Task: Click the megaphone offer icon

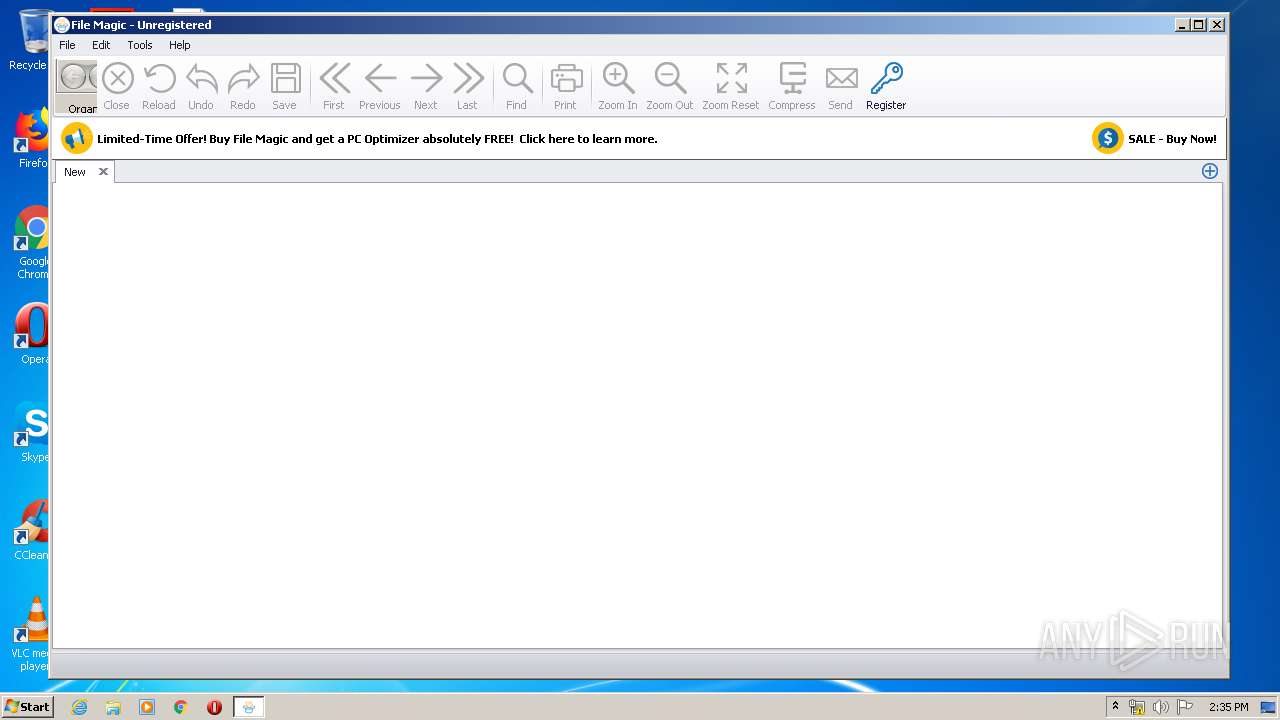Action: coord(77,139)
